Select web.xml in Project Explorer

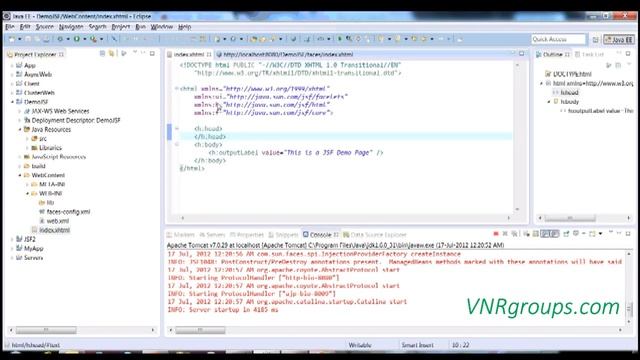click(x=54, y=221)
